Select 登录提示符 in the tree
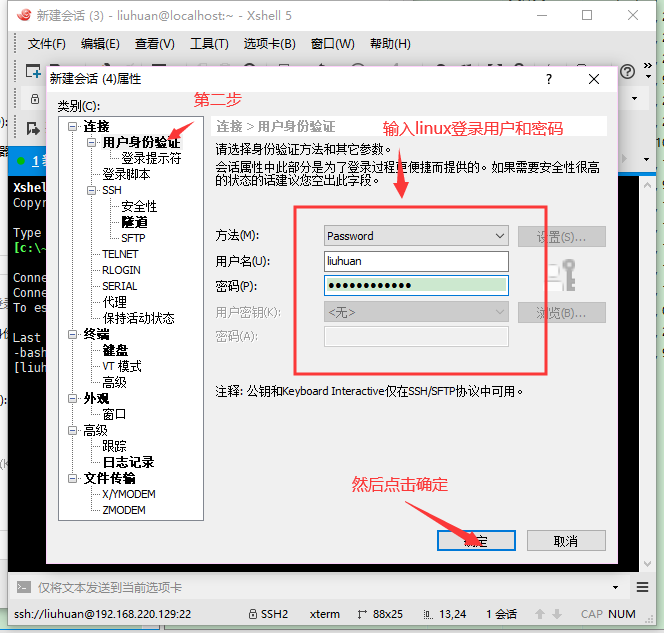Viewport: 664px width, 633px height. coord(151,158)
